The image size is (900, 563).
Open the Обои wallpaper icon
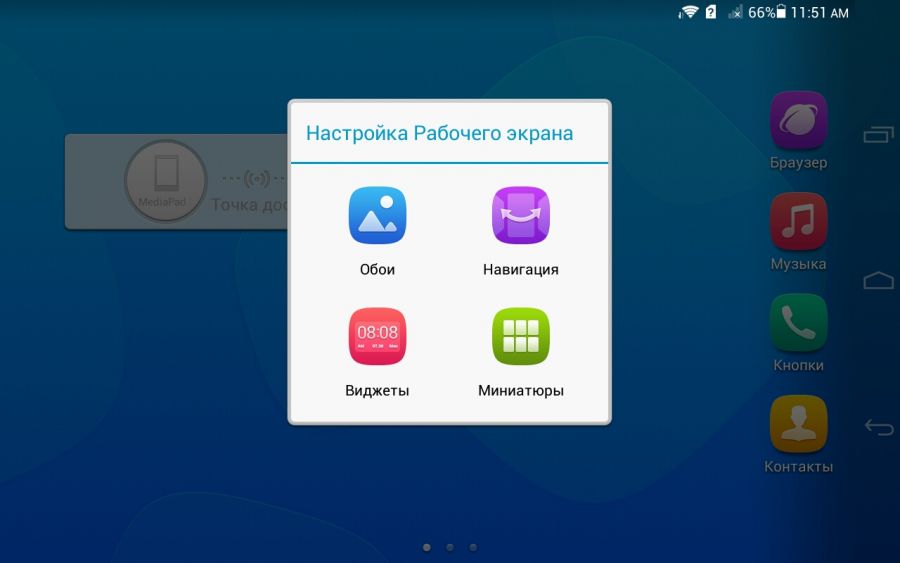pyautogui.click(x=377, y=216)
